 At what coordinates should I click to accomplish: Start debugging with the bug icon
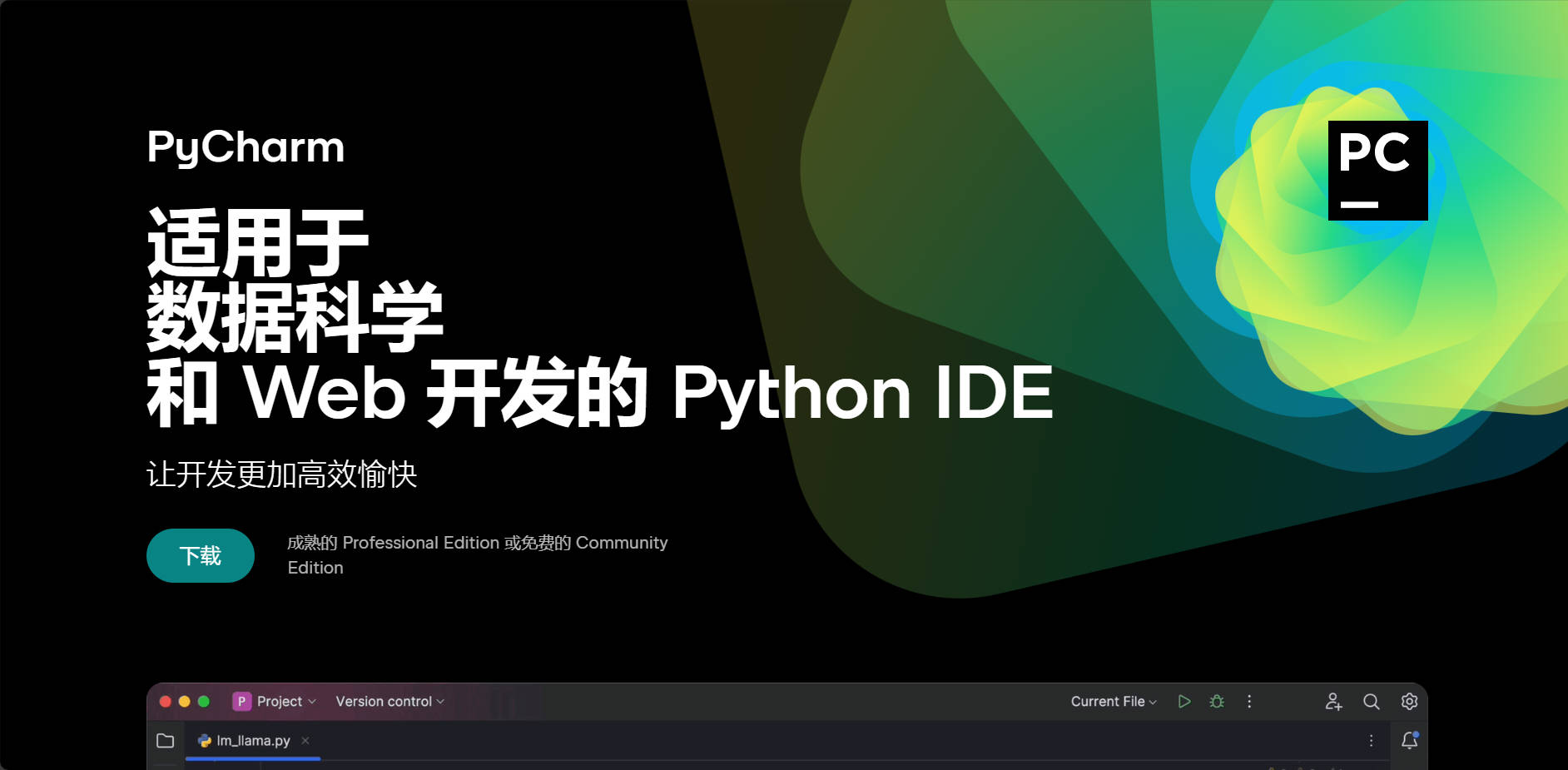click(x=1217, y=702)
